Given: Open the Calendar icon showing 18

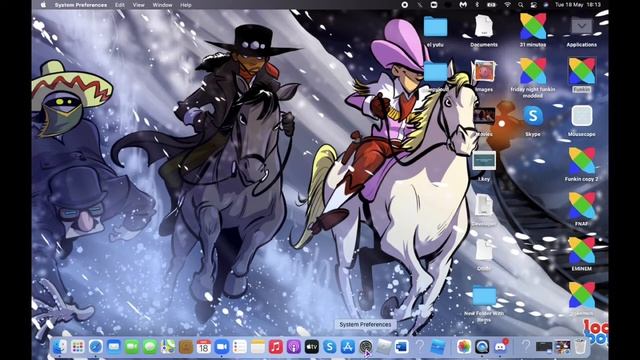Looking at the screenshot, I should click(x=204, y=347).
